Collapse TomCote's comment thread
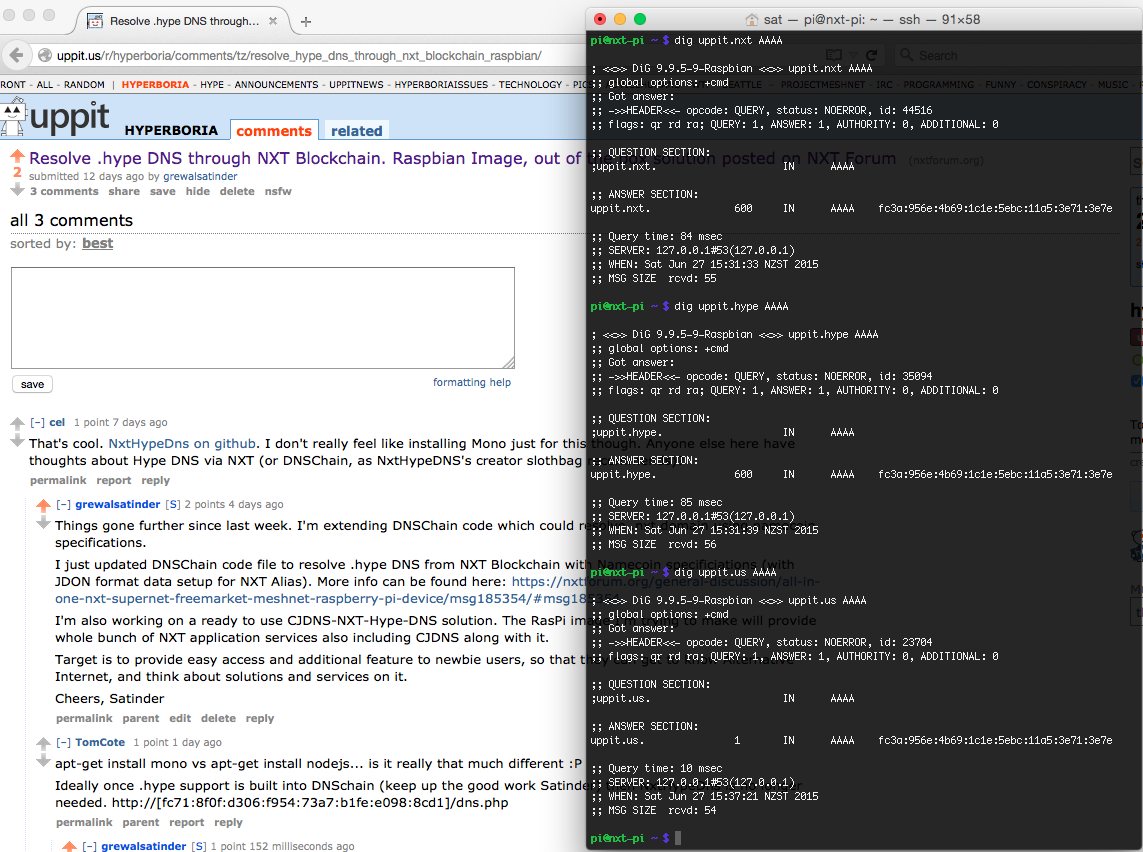The image size is (1143, 852). pos(63,742)
